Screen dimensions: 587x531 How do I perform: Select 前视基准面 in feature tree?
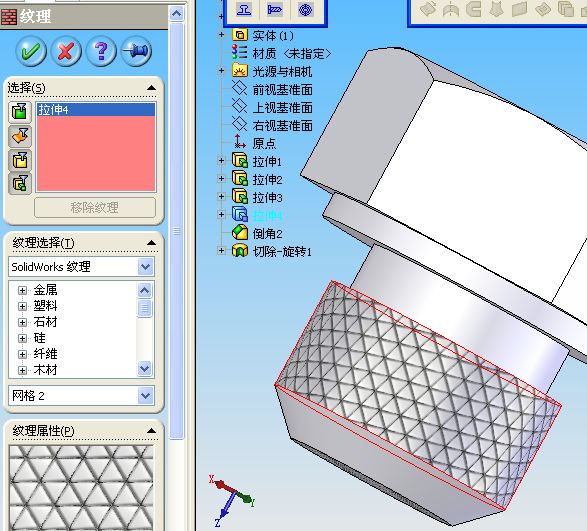(282, 90)
